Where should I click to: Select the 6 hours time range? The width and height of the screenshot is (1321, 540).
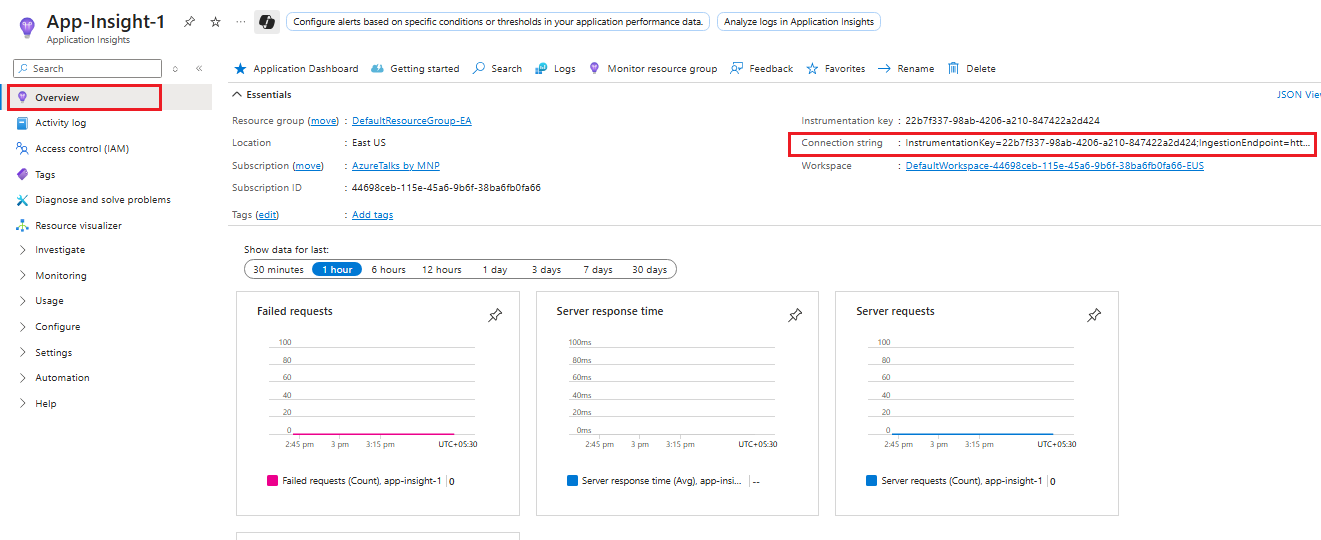coord(388,270)
